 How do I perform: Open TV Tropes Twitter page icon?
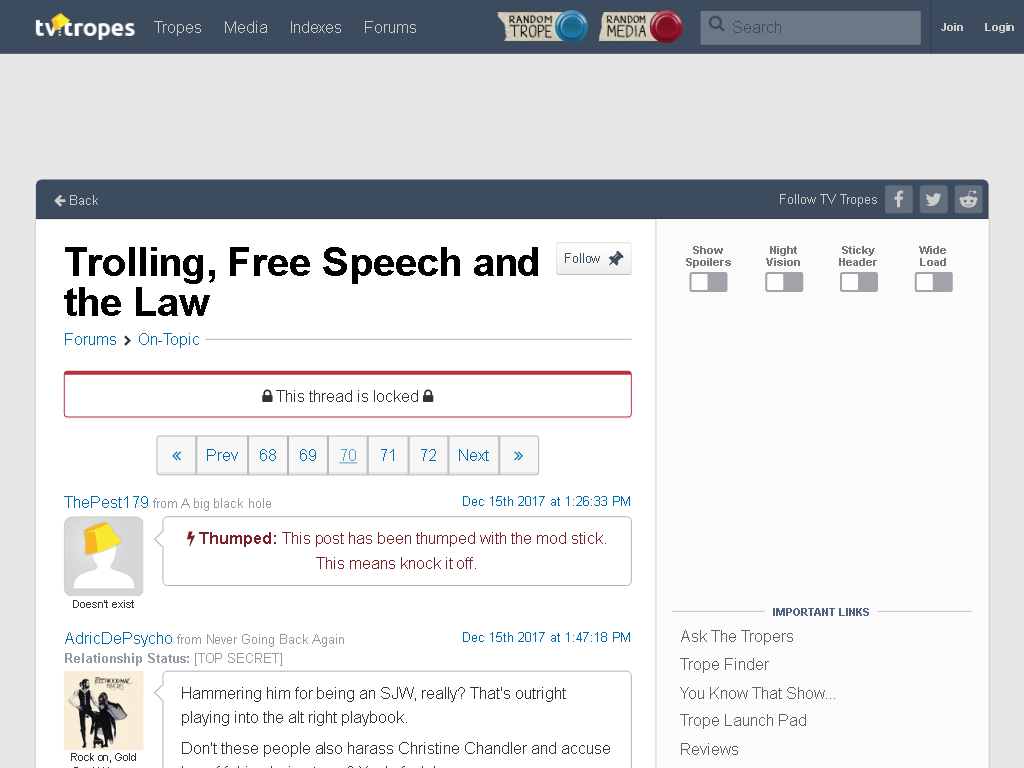tap(933, 199)
